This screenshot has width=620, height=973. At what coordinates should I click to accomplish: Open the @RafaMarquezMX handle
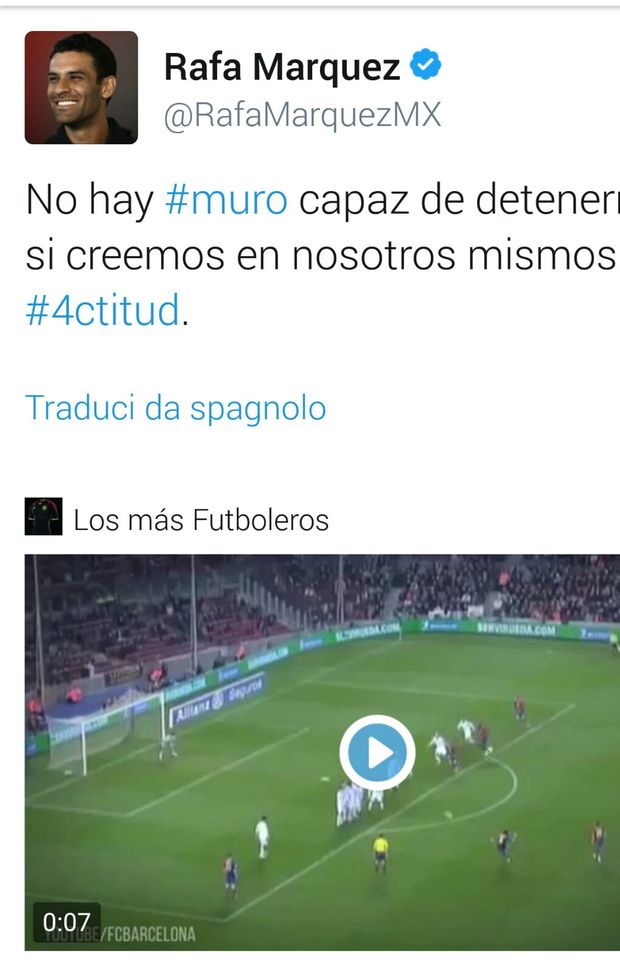click(x=302, y=115)
